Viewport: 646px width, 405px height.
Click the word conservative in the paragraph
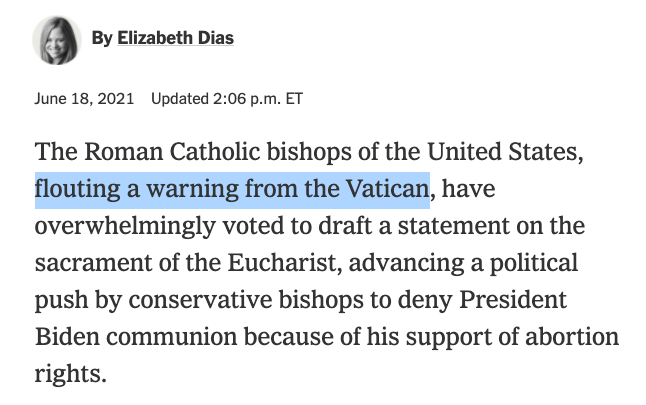coord(200,300)
